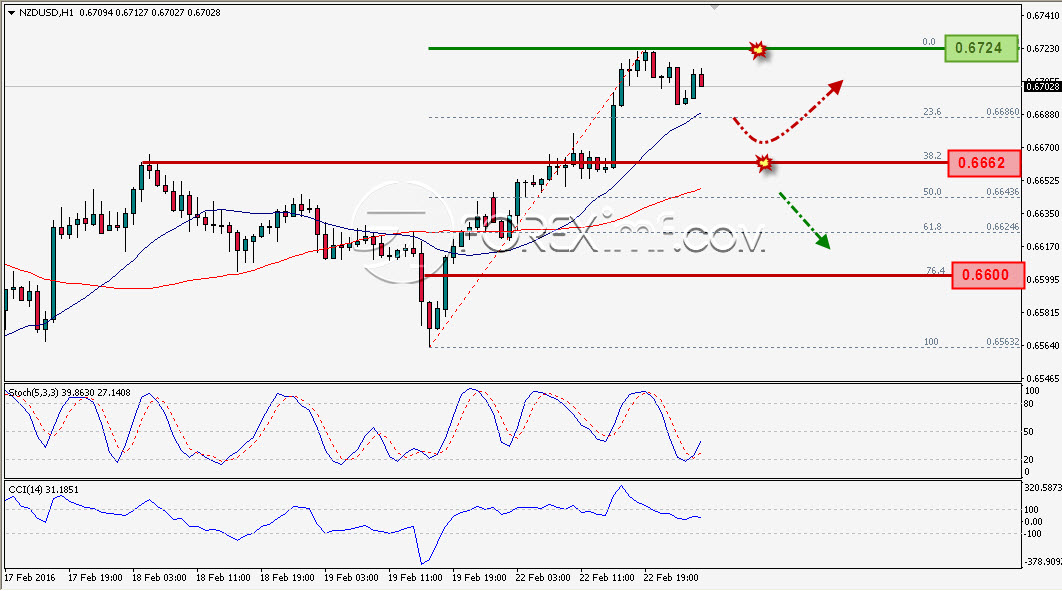The height and width of the screenshot is (591, 1062).
Task: Click price axis value 0.65815
Action: pyautogui.click(x=1043, y=312)
